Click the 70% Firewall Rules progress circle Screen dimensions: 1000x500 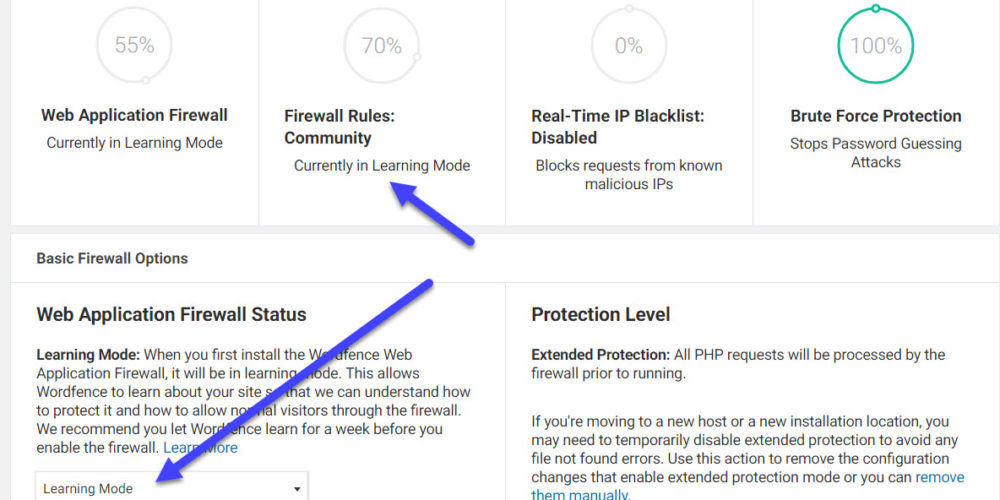coord(381,45)
